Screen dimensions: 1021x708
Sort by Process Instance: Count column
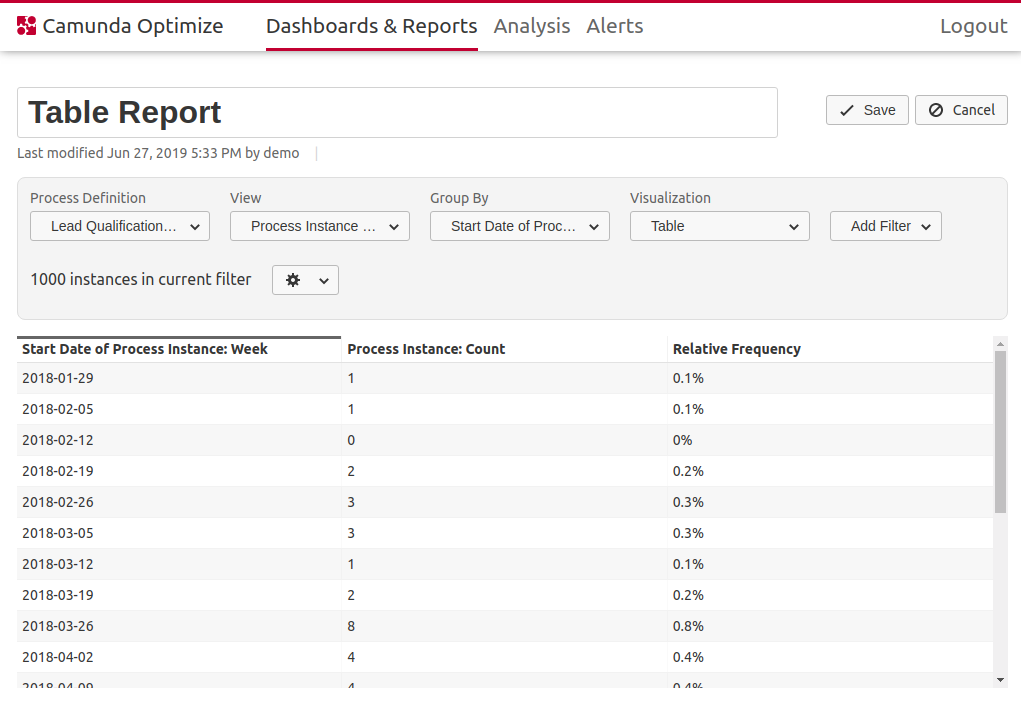tap(426, 349)
